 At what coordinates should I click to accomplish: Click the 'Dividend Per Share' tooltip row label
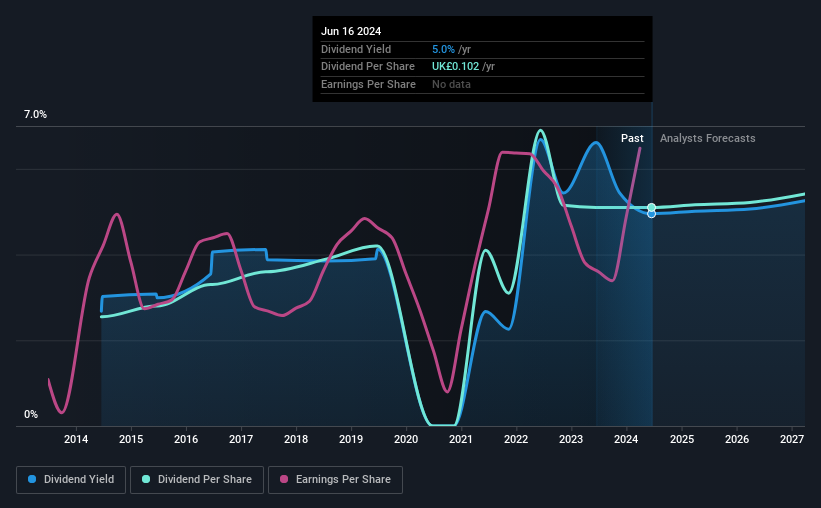(x=368, y=67)
